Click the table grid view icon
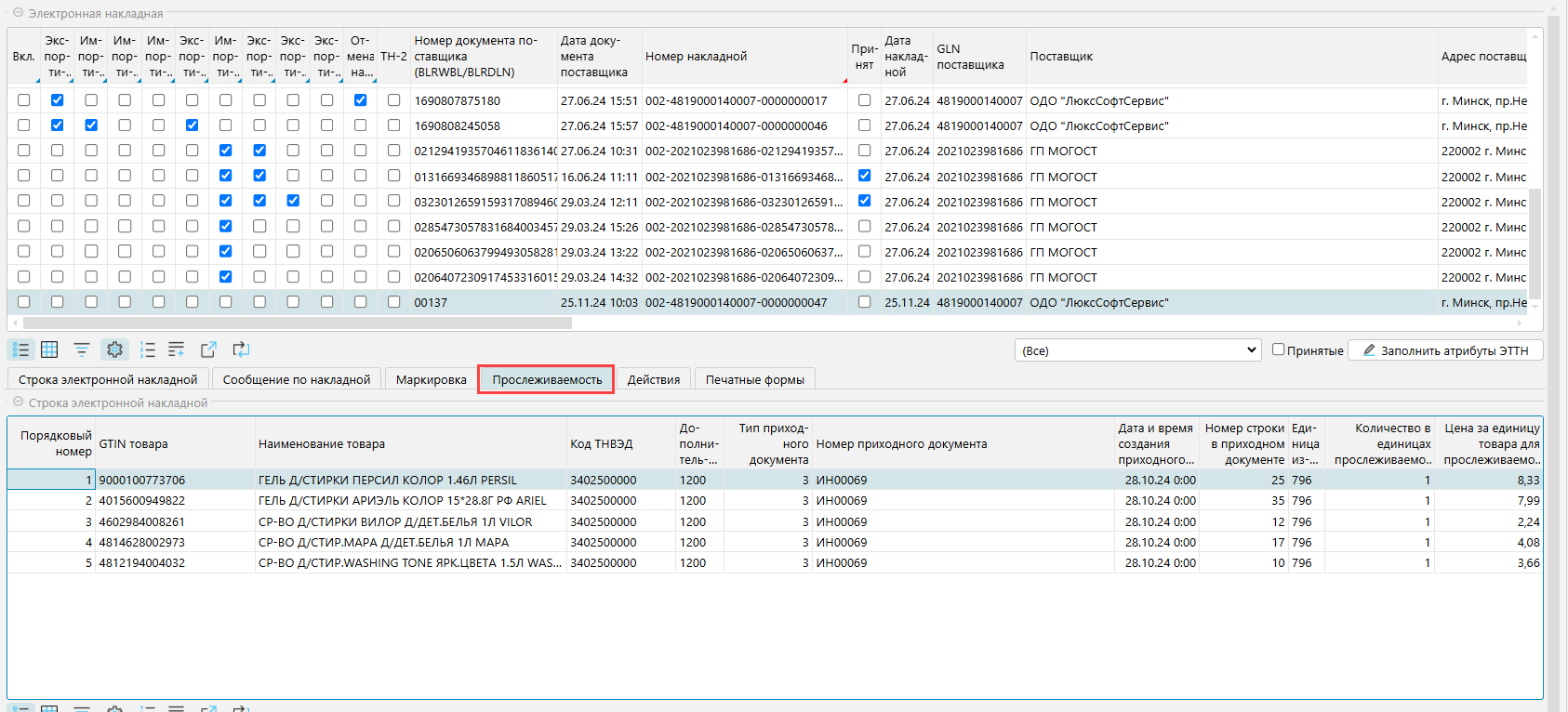1568x712 pixels. [x=49, y=349]
